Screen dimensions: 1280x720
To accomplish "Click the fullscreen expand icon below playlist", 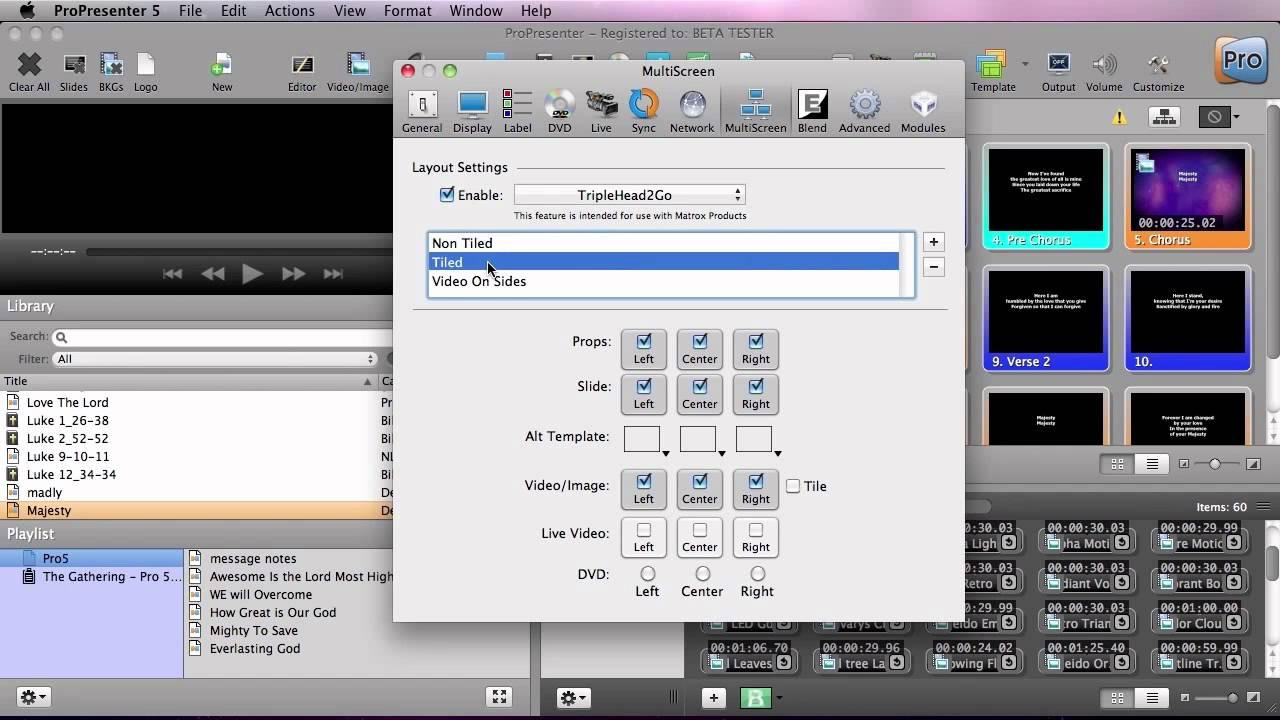I will [x=499, y=697].
